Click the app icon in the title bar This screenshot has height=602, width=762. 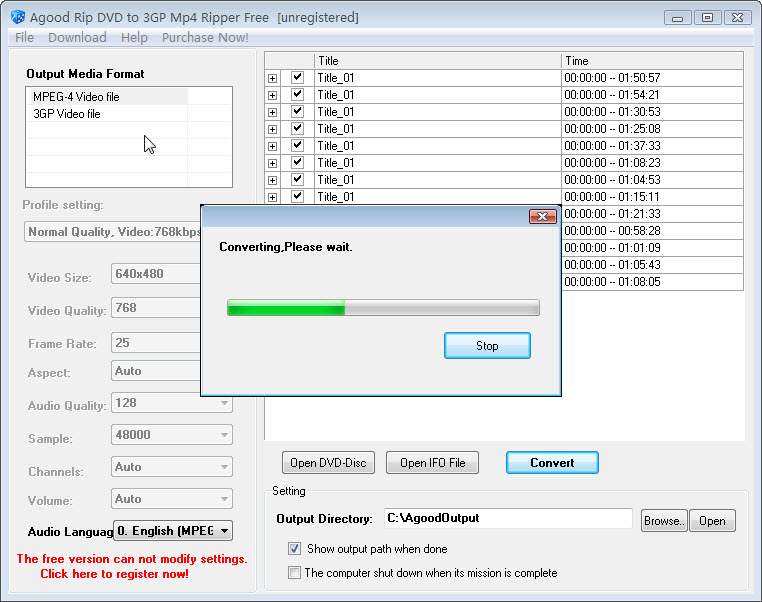tap(17, 17)
